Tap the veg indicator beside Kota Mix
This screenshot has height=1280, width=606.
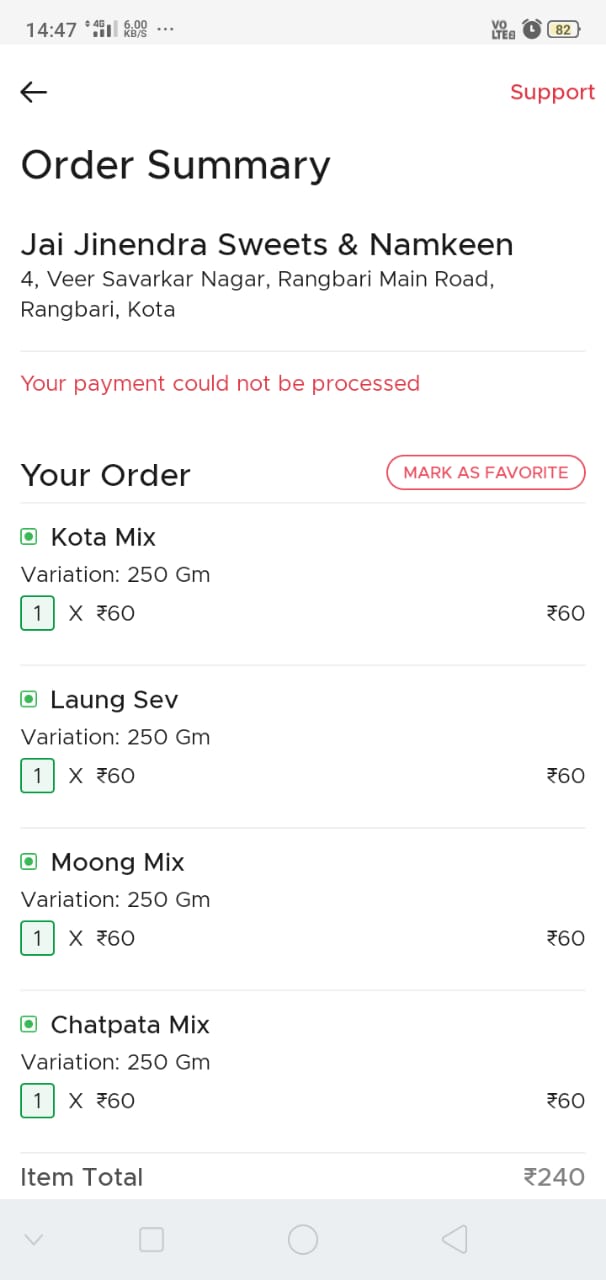pyautogui.click(x=29, y=537)
